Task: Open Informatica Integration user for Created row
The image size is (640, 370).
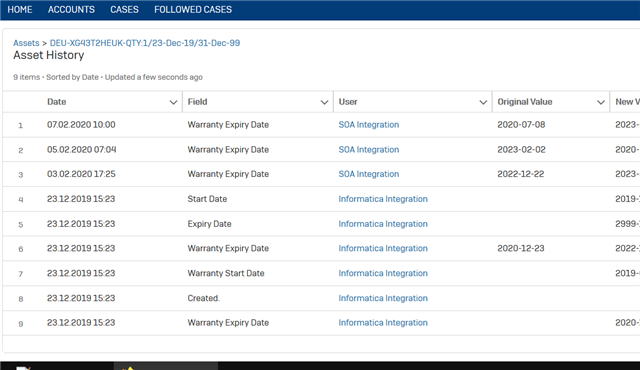Action: pyautogui.click(x=383, y=298)
